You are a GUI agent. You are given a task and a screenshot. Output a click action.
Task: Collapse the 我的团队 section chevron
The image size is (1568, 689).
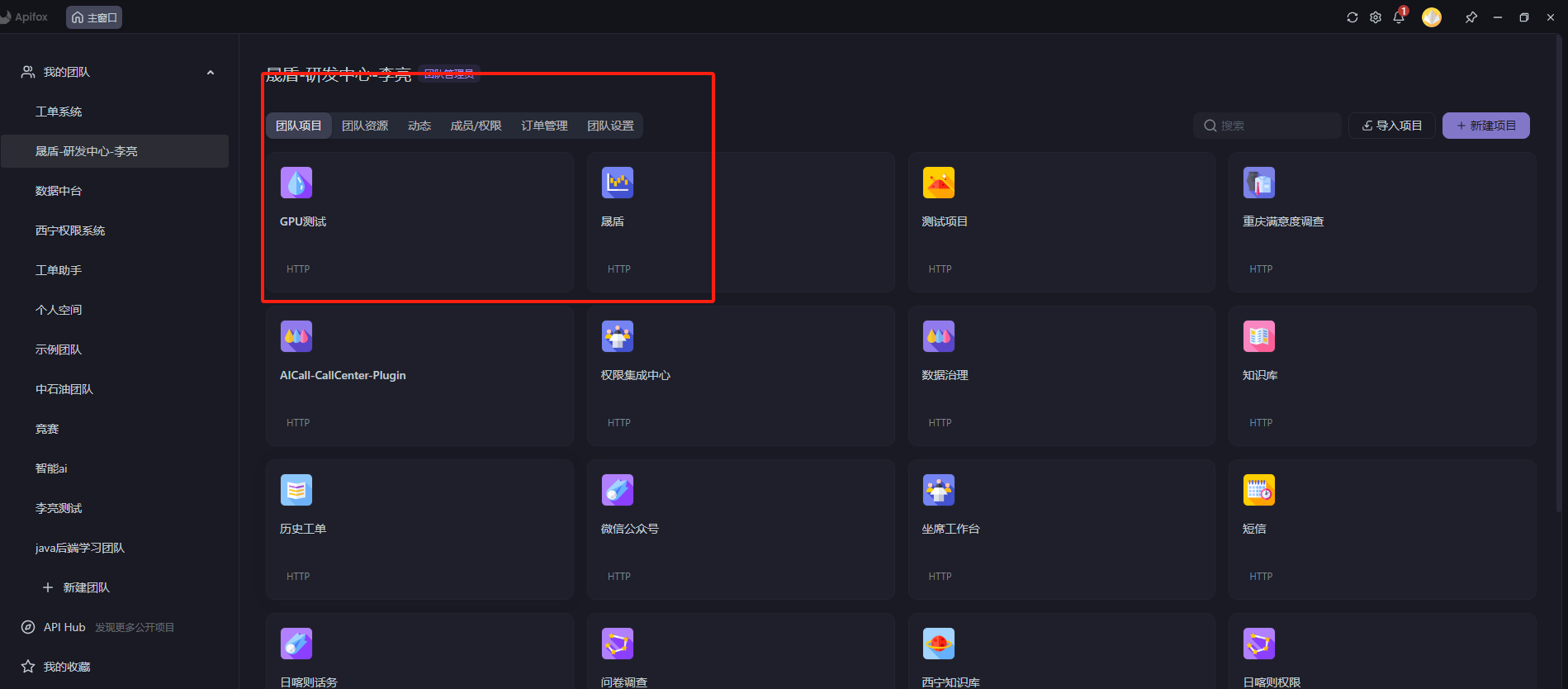(211, 72)
